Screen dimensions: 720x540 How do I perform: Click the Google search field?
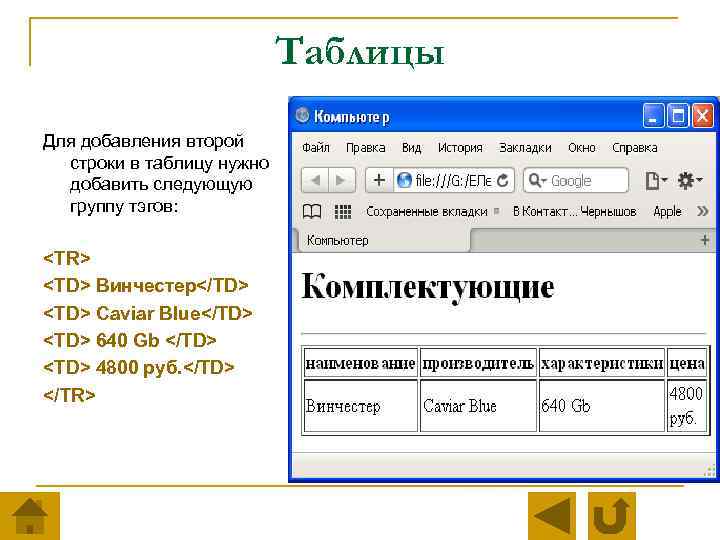coord(576,180)
